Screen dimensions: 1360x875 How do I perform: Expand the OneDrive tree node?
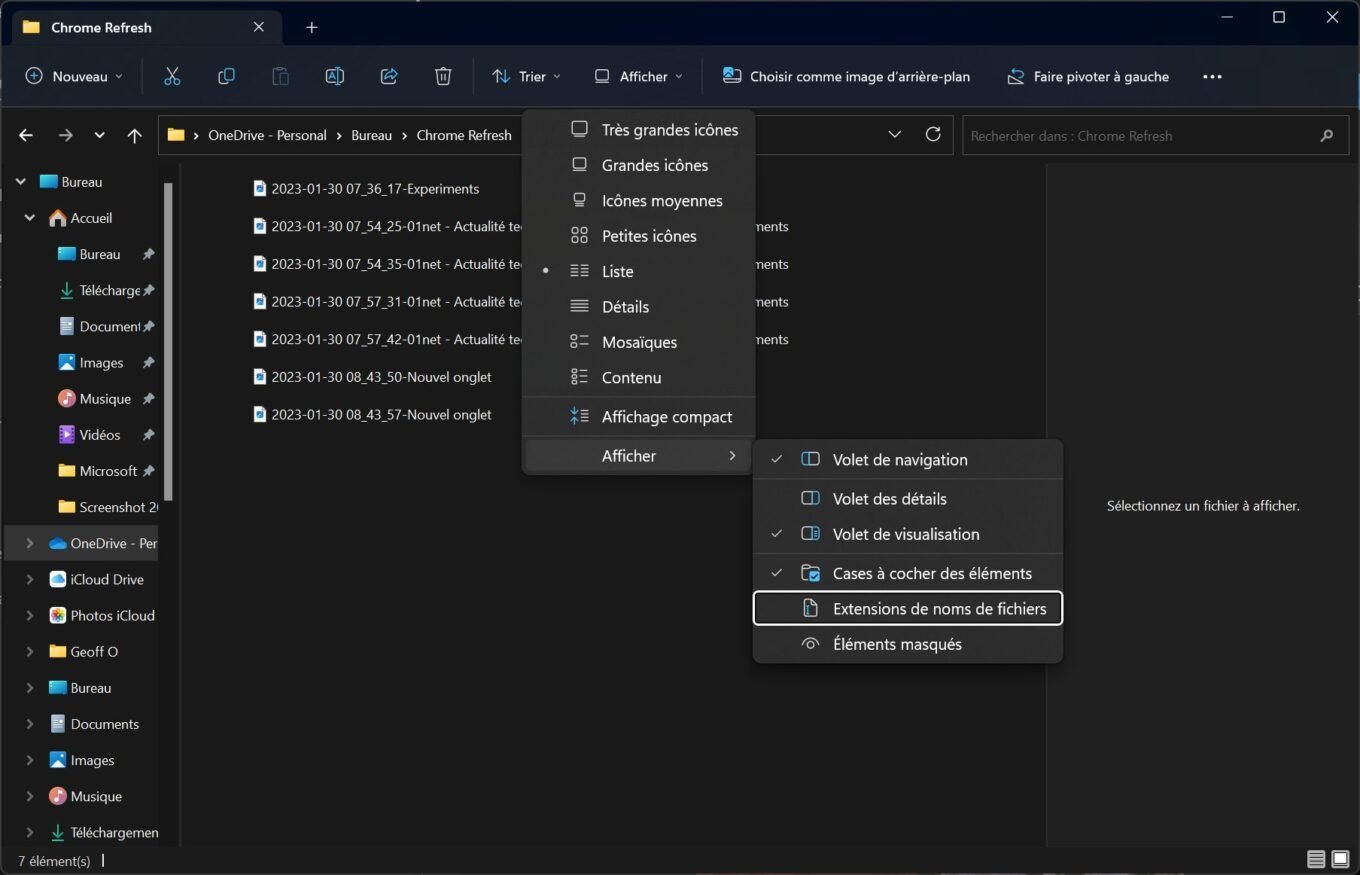[30, 543]
